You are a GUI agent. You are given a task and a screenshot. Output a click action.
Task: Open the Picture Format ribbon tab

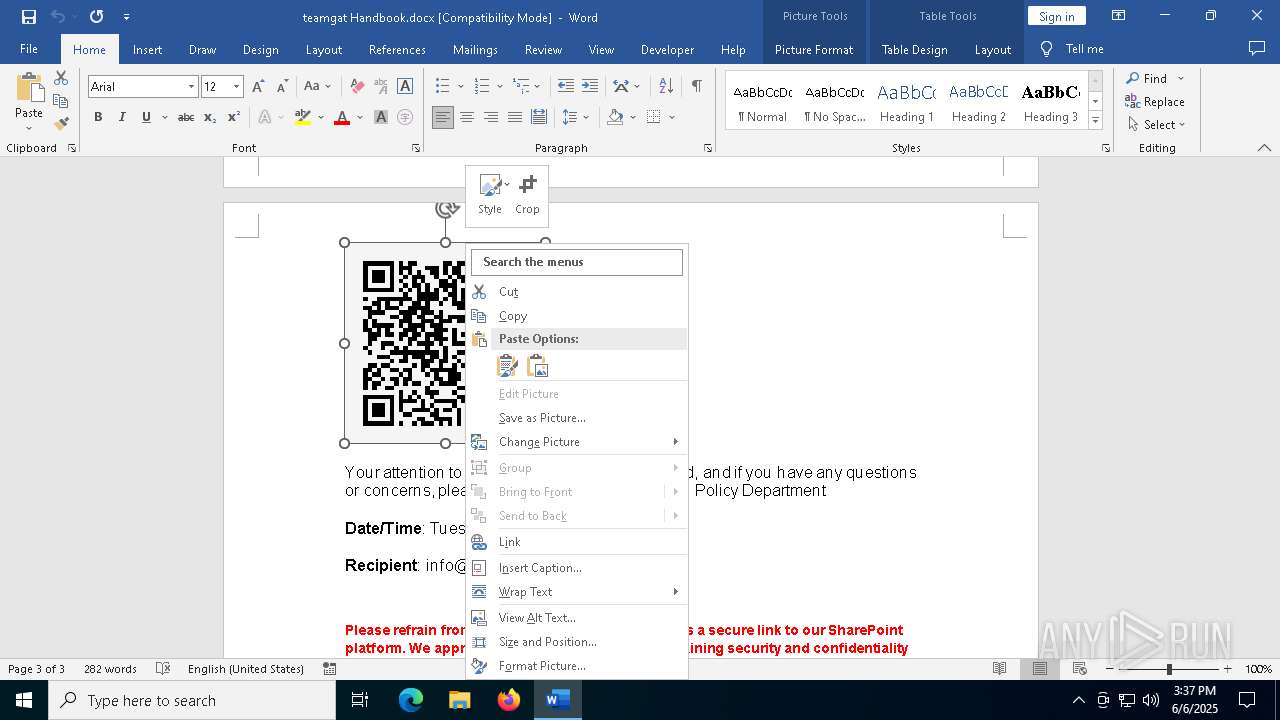pos(814,49)
